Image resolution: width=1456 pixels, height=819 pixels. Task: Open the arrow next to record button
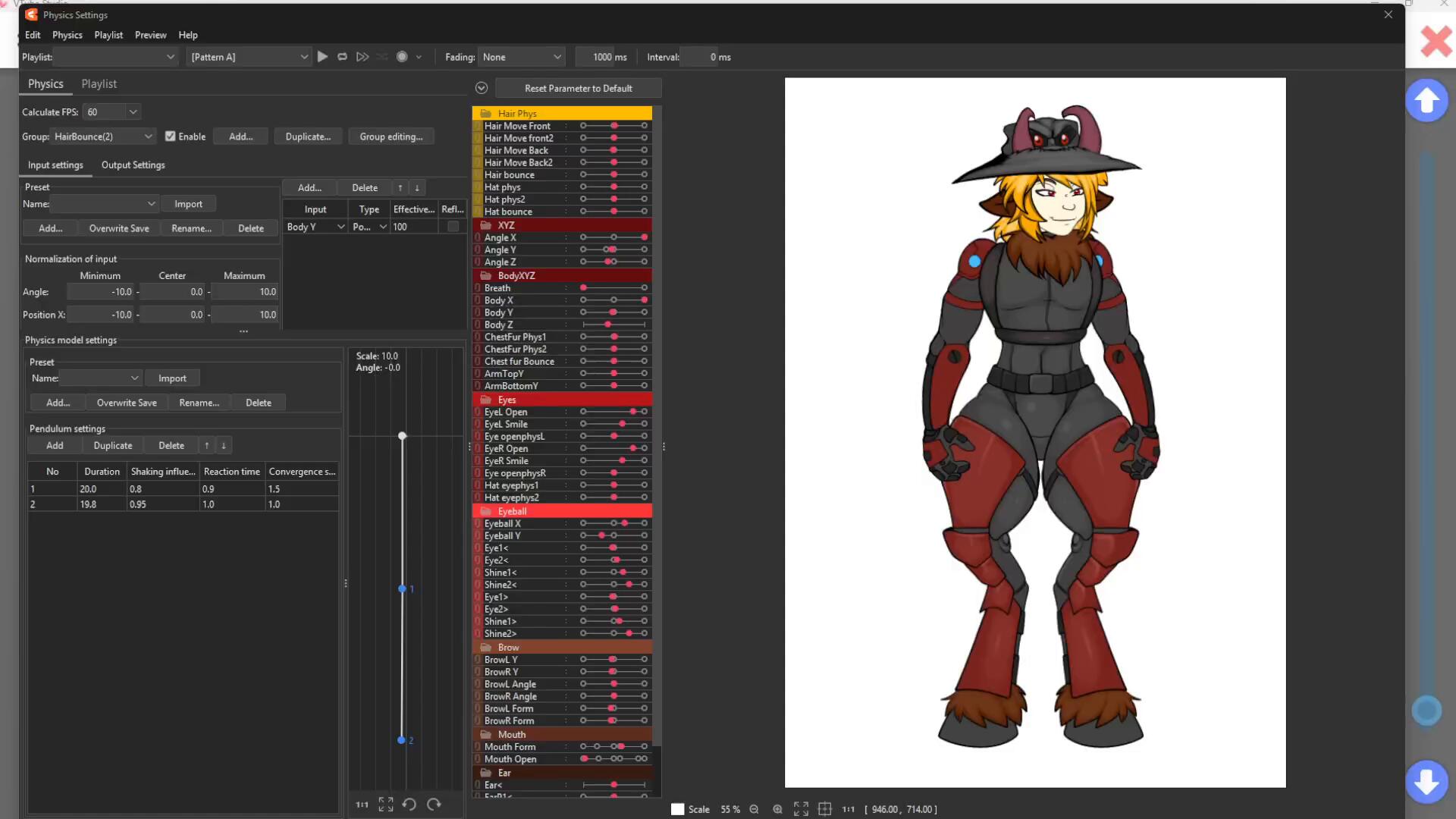[x=419, y=57]
